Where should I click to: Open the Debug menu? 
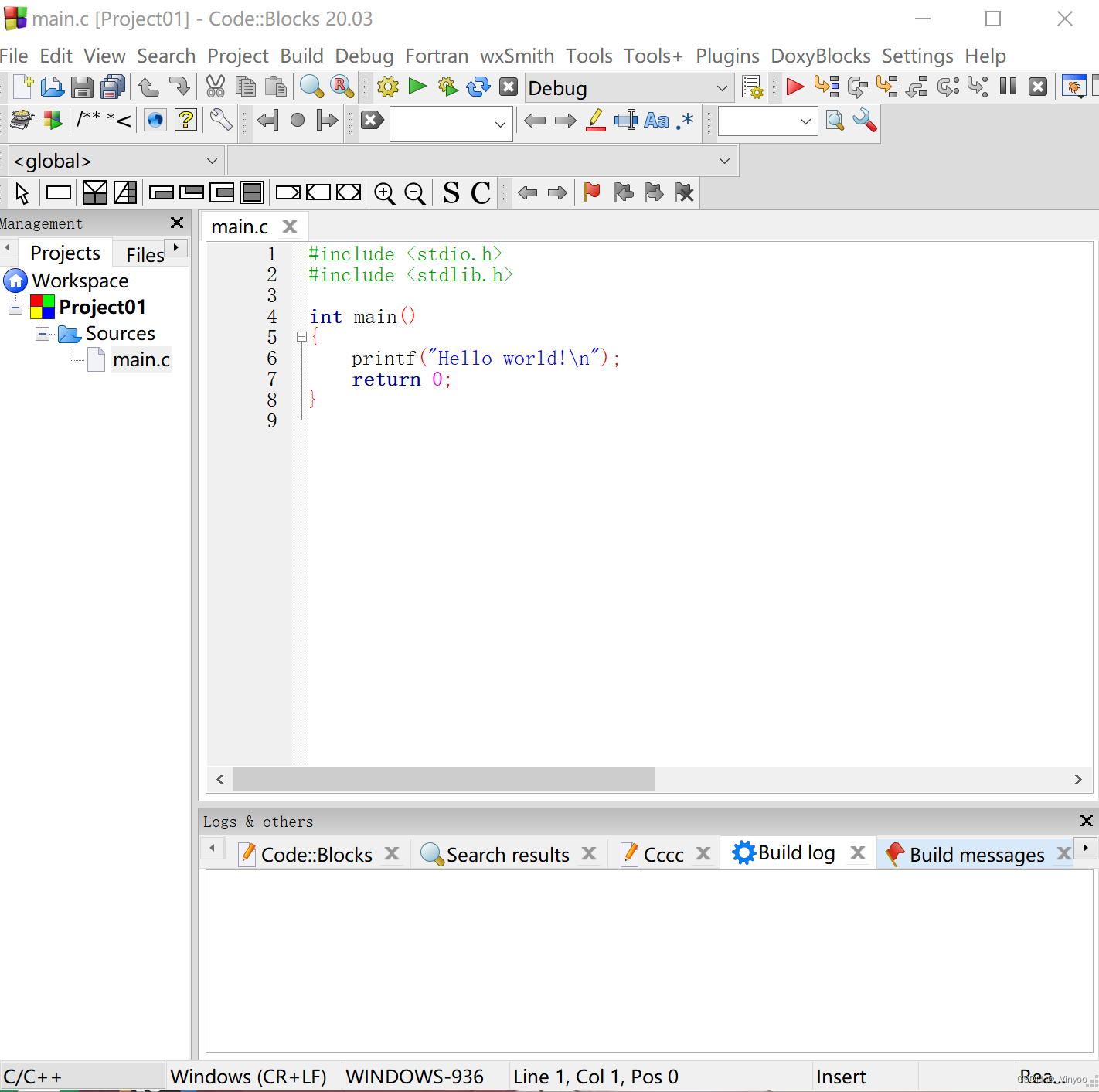click(x=364, y=56)
